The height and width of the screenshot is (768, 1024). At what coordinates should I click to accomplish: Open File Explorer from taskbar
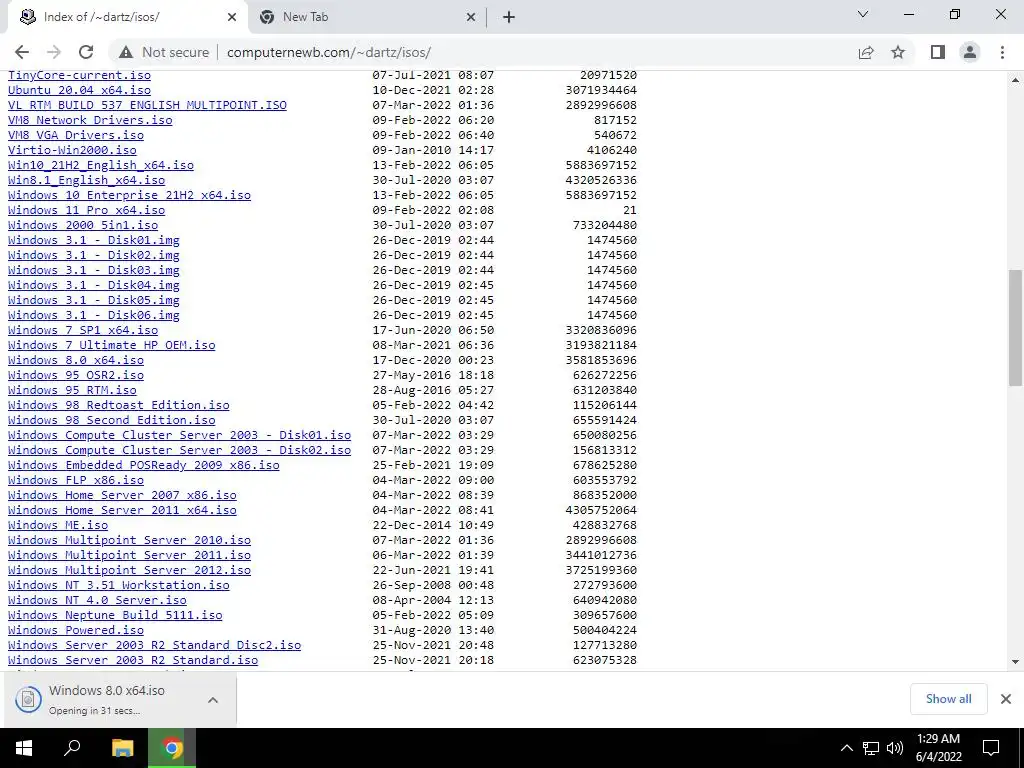122,748
